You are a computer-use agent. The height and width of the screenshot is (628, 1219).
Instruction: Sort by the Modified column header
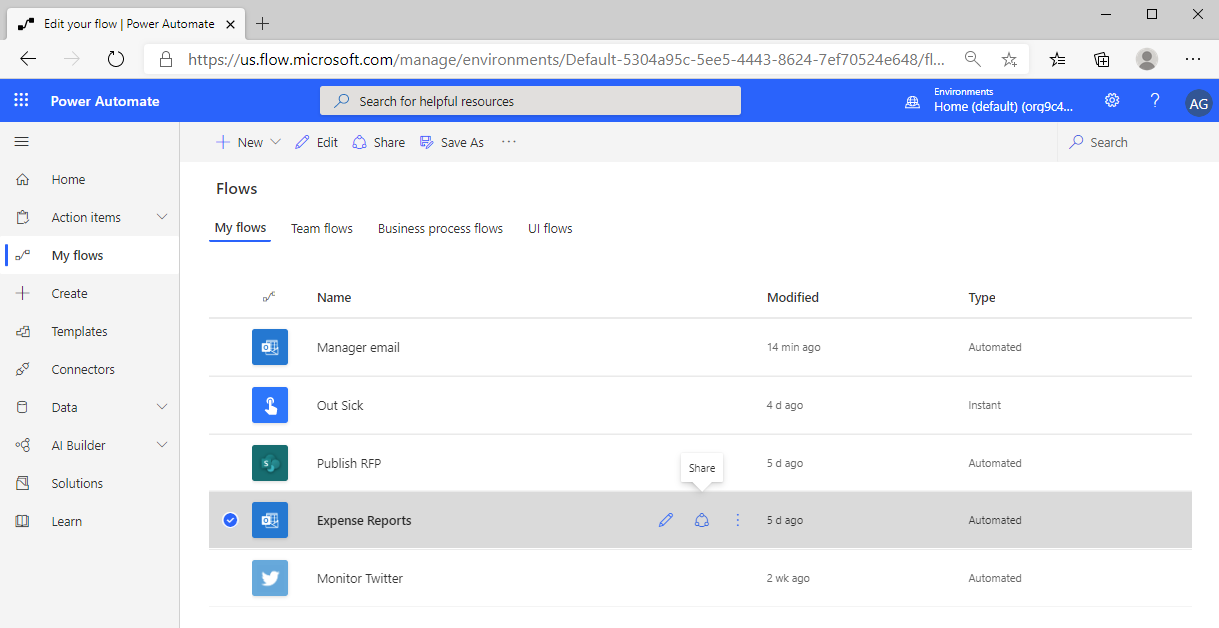[x=793, y=298]
